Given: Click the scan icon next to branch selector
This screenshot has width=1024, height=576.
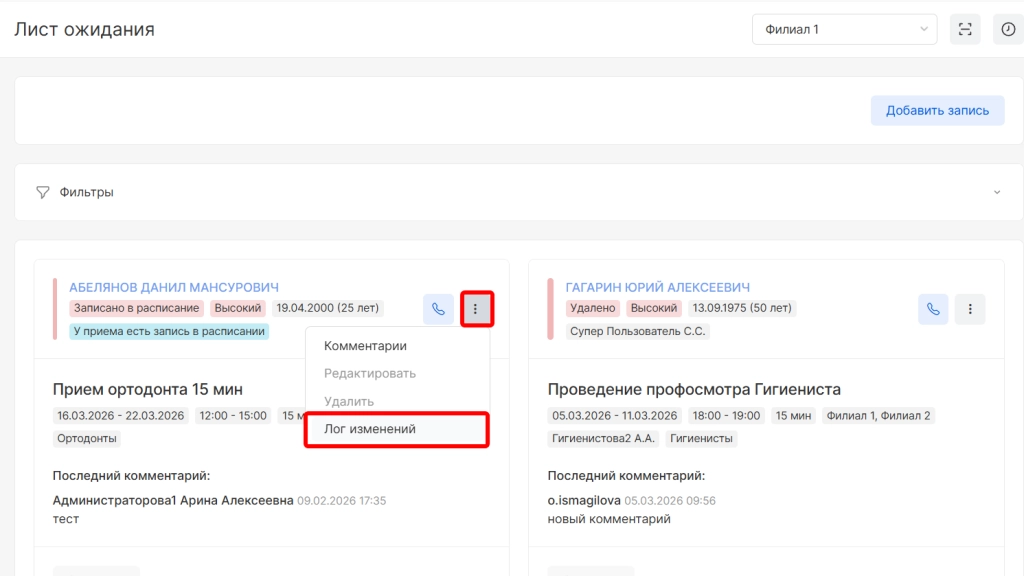Looking at the screenshot, I should point(965,29).
